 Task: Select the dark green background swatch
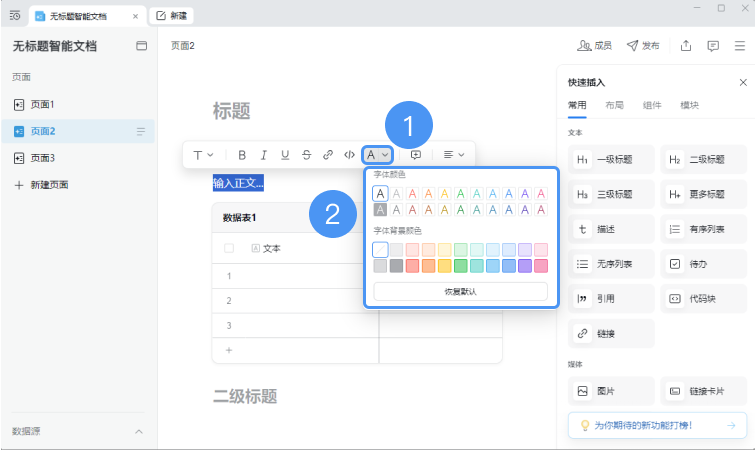click(x=461, y=266)
